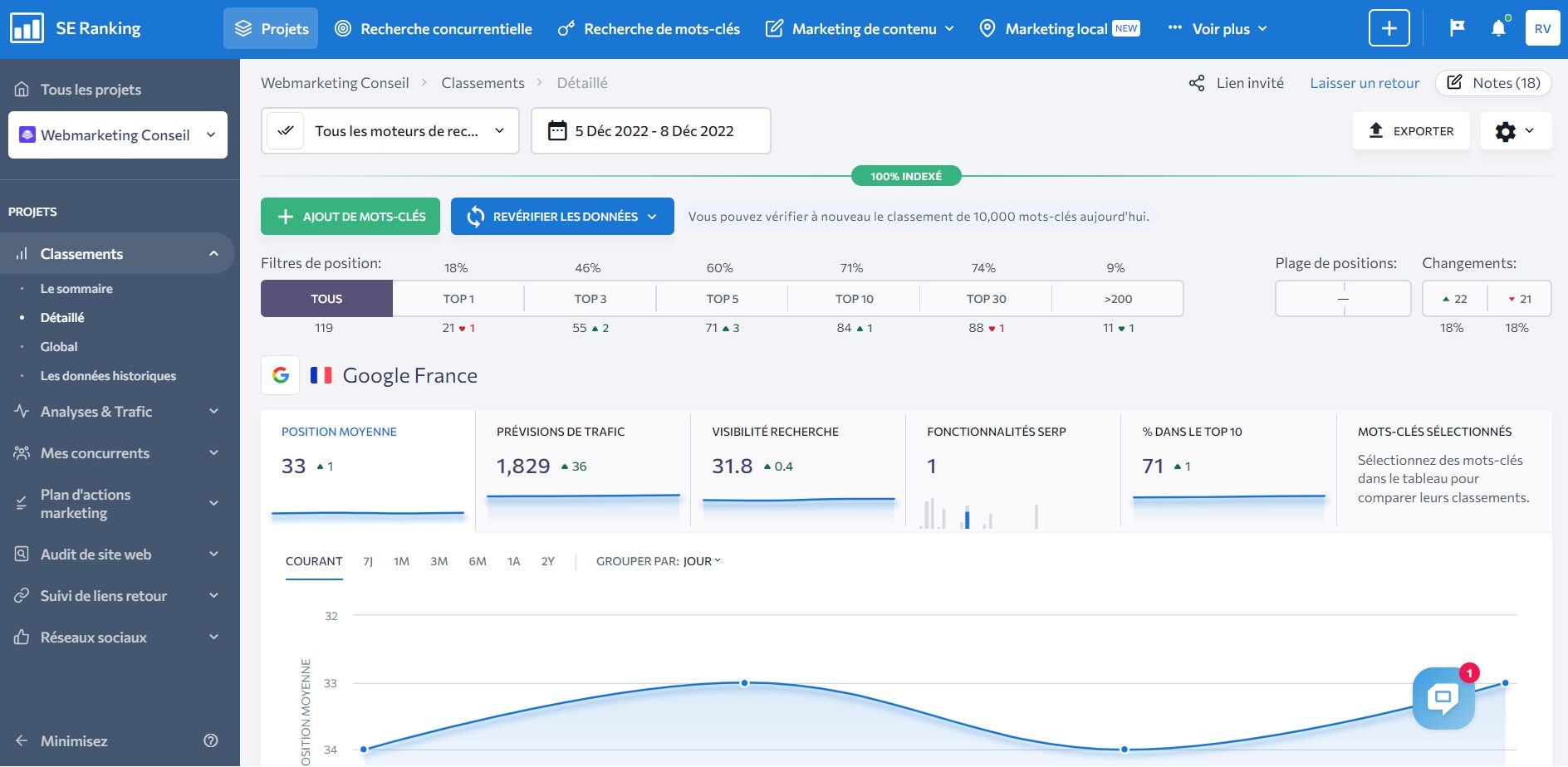Image resolution: width=1568 pixels, height=767 pixels.
Task: Click Laisser un retour link
Action: pyautogui.click(x=1365, y=83)
